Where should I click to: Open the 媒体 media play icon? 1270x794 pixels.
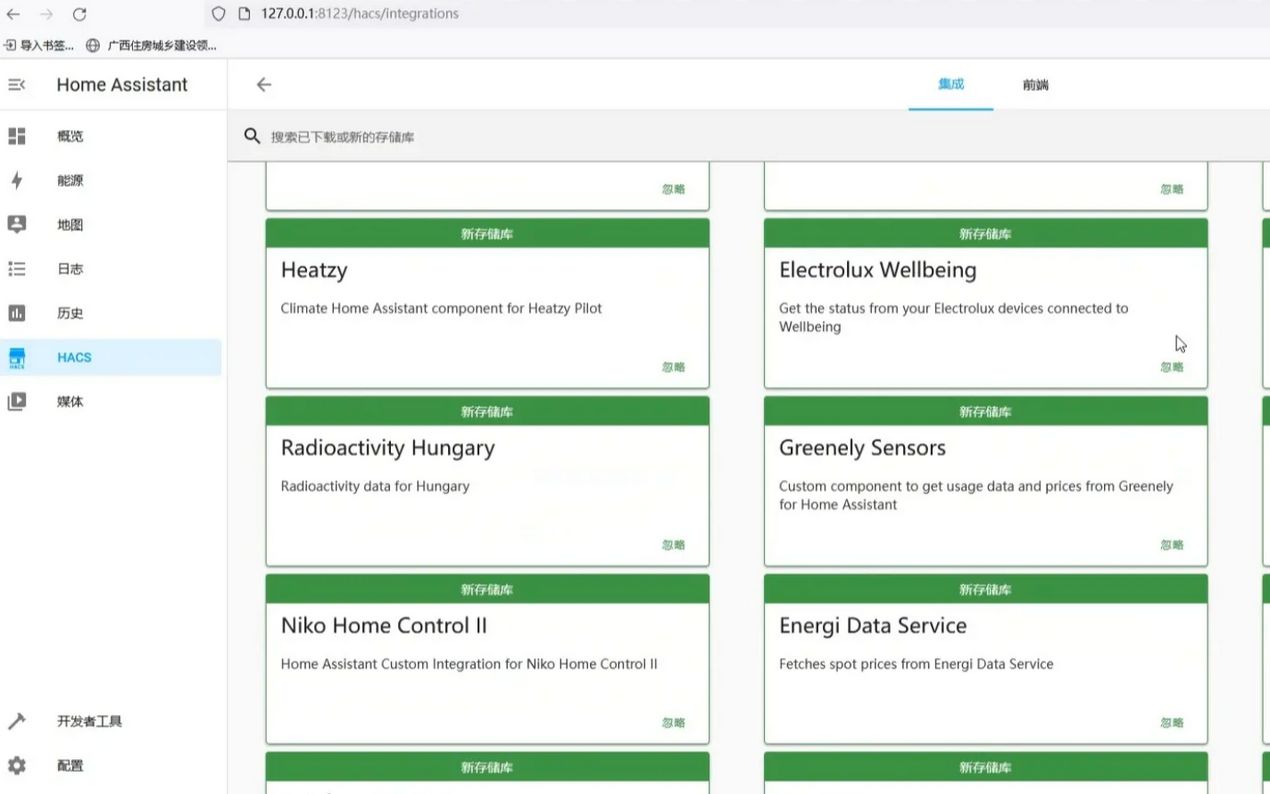click(17, 401)
